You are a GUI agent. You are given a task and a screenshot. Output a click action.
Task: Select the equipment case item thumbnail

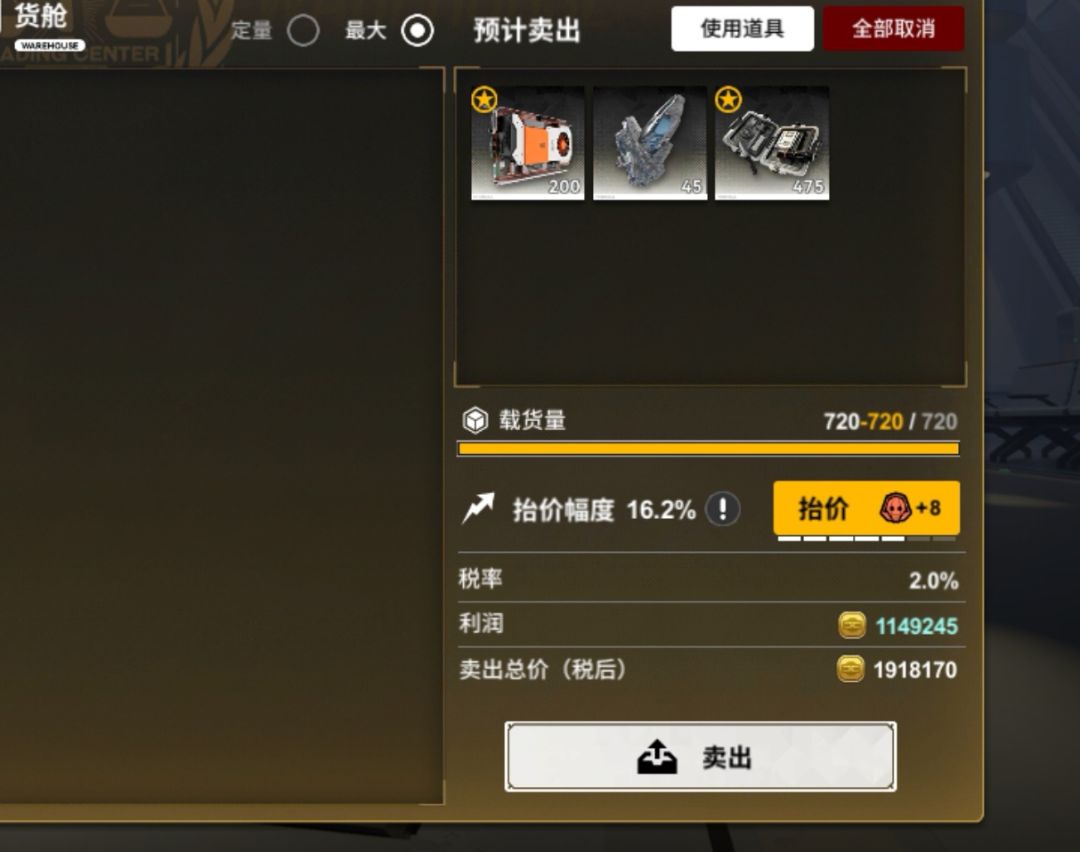[771, 143]
